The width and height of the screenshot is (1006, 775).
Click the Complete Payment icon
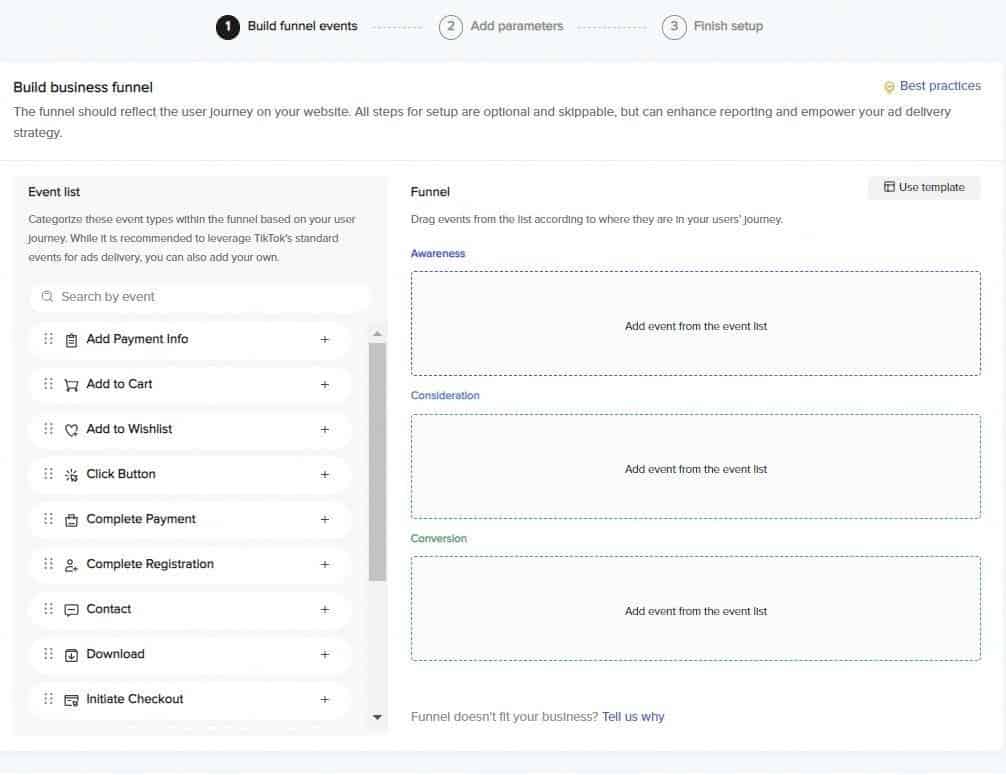point(71,520)
